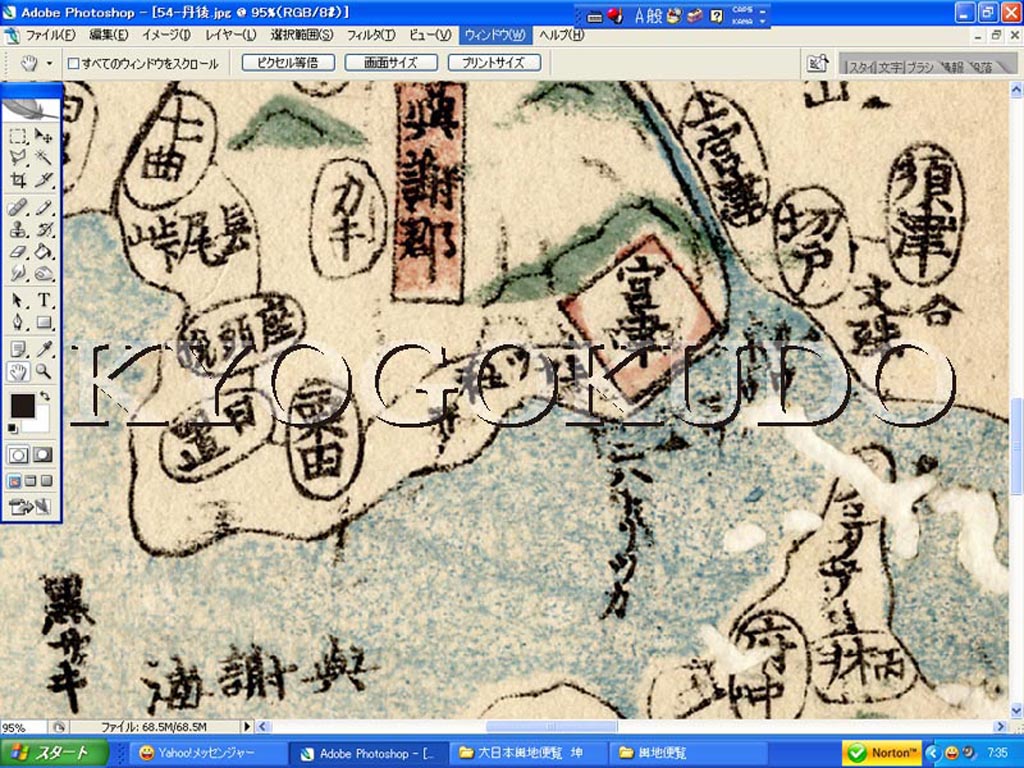Select the Eyedropper tool
Screen dimensions: 1024x768
[x=43, y=349]
